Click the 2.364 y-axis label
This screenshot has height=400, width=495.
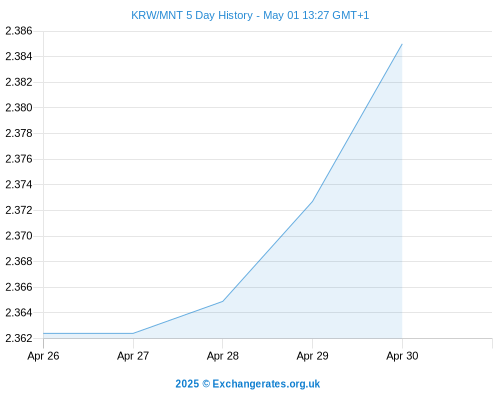point(19,313)
